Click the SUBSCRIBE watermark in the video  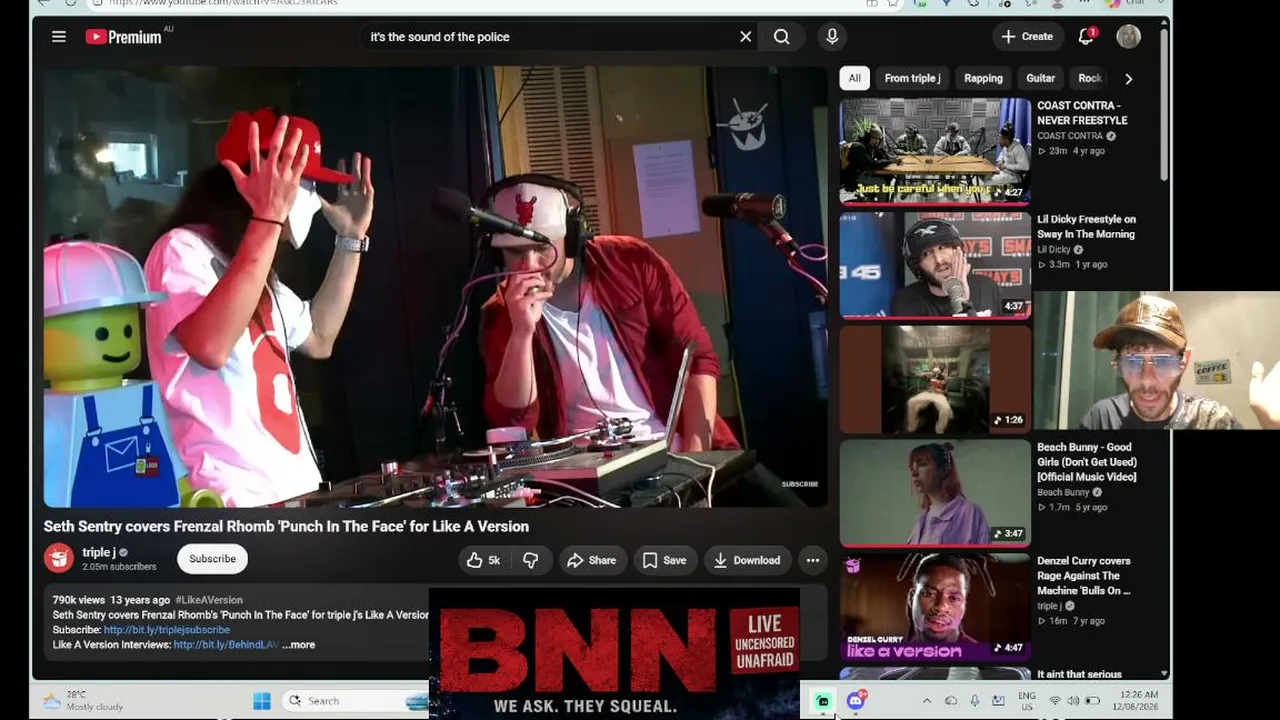(x=800, y=484)
